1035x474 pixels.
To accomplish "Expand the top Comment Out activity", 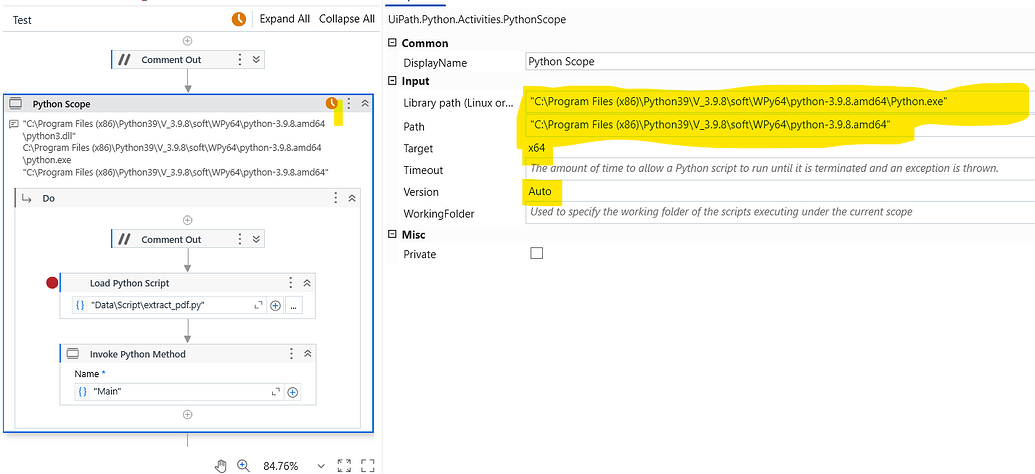I will pyautogui.click(x=257, y=60).
